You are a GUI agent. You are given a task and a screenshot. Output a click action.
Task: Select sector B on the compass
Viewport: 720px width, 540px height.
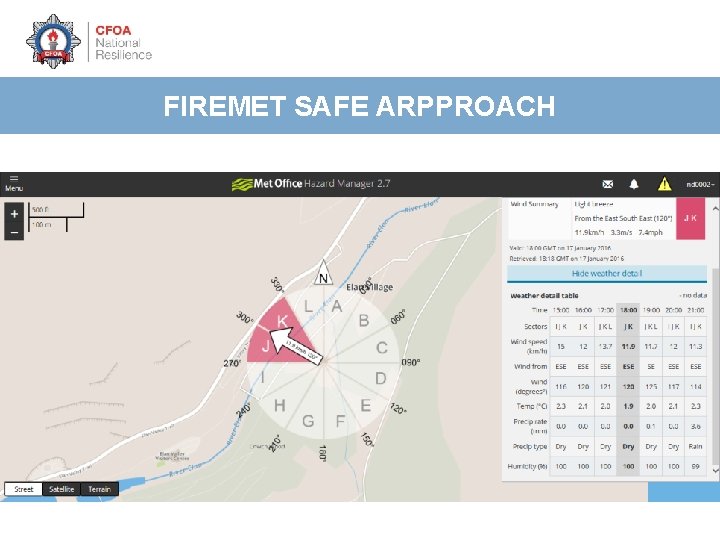[364, 321]
